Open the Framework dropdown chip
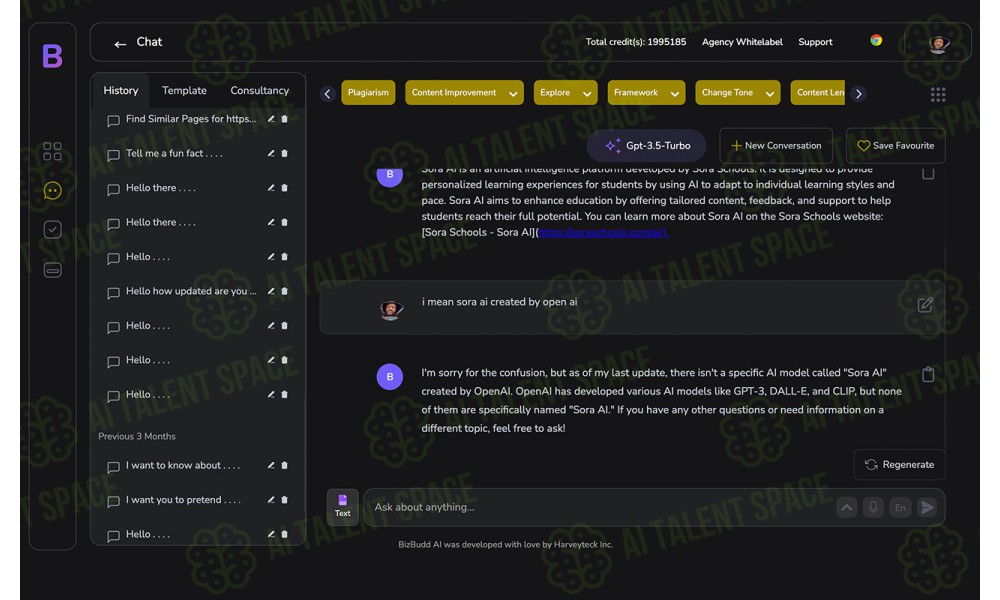Viewport: 1000px width, 600px height. [x=646, y=93]
